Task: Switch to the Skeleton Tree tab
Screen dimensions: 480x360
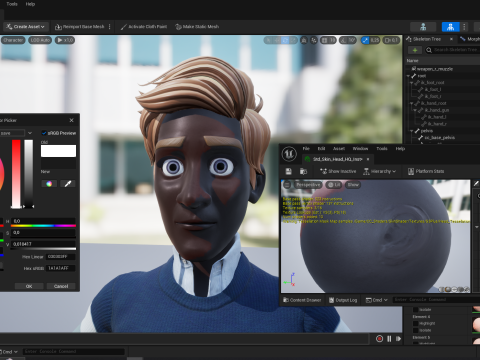Action: click(x=427, y=39)
